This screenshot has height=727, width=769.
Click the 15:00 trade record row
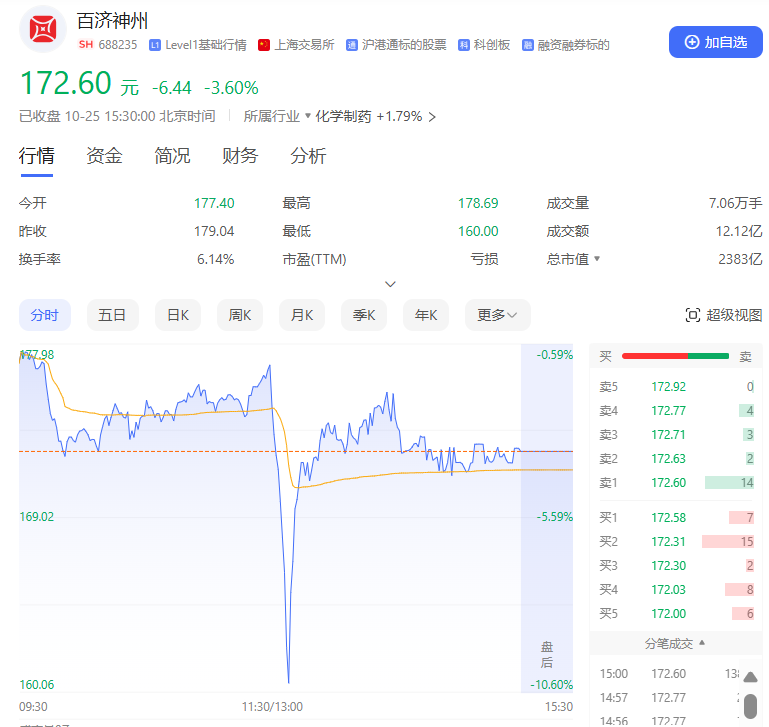669,674
